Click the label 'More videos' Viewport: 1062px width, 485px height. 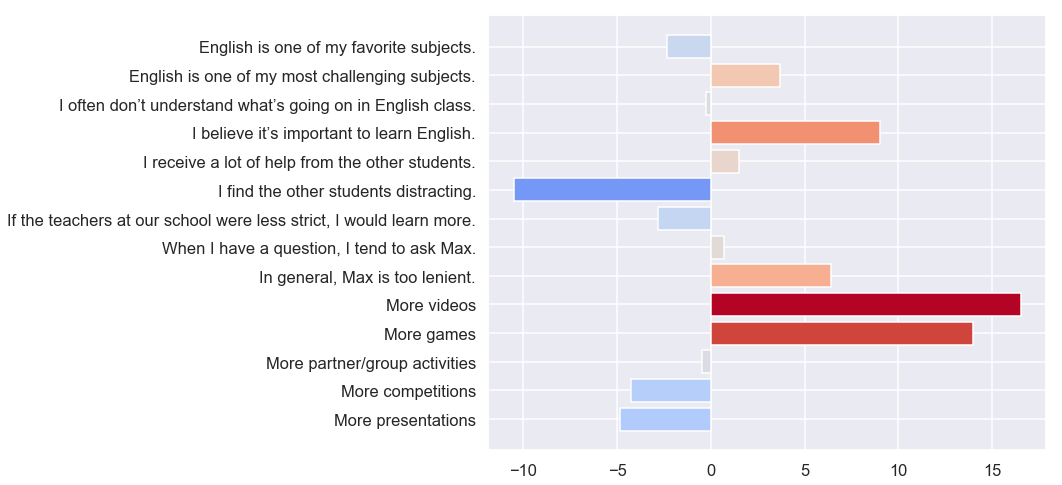(431, 305)
